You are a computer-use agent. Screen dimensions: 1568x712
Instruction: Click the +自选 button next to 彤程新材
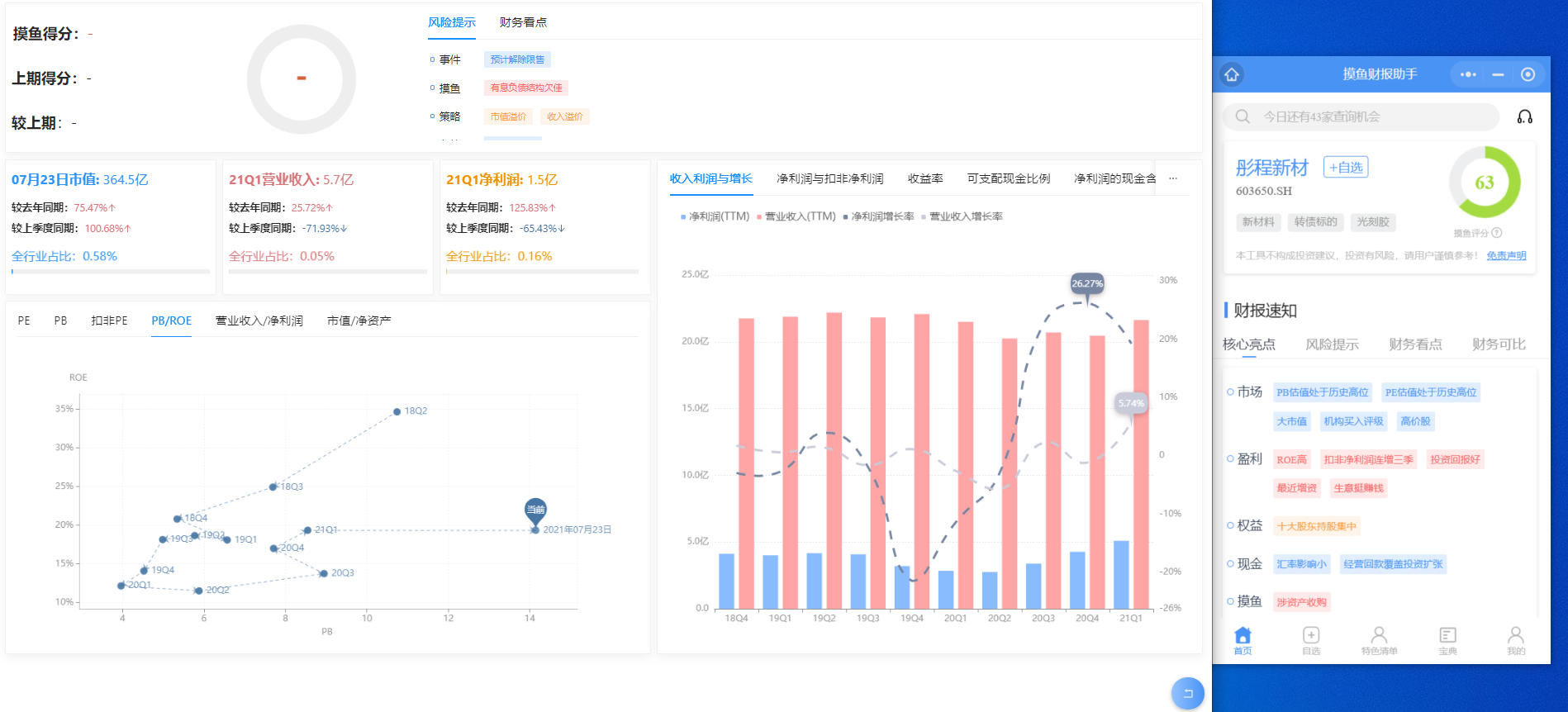tap(1346, 167)
